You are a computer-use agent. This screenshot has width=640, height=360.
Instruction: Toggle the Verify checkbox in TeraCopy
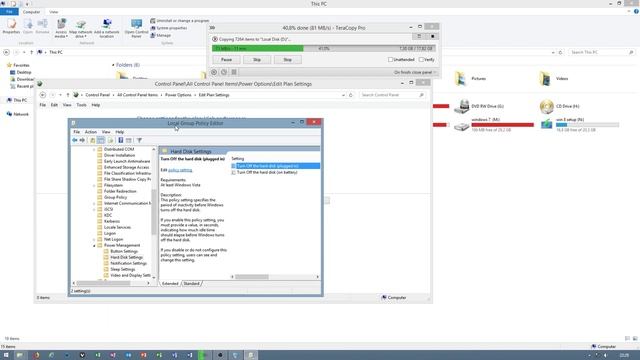421,60
